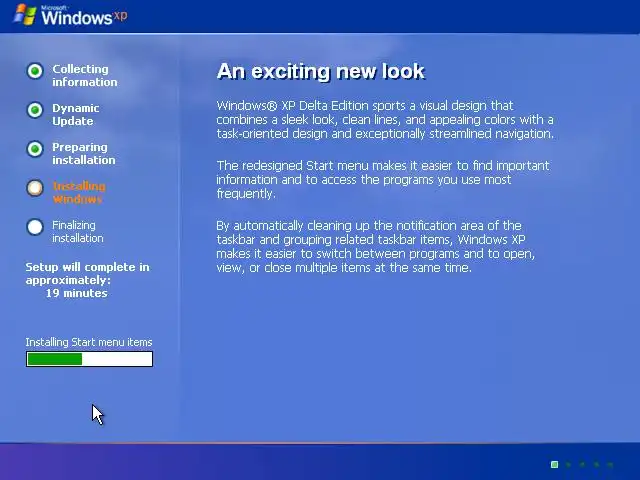Click the "Preparing installation" step label
This screenshot has height=480, width=640.
click(84, 153)
